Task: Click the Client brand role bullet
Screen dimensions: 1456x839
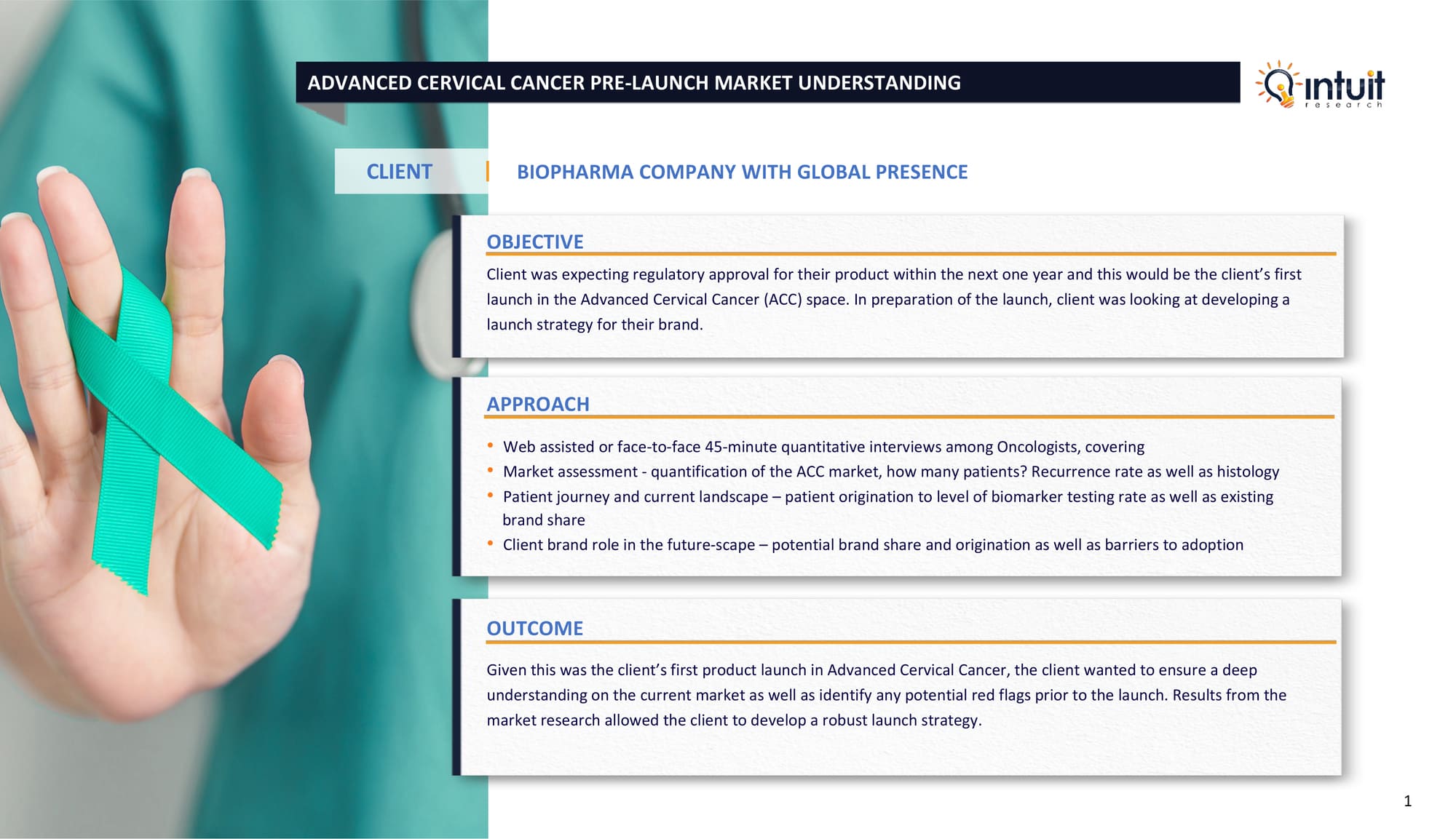Action: [x=872, y=545]
